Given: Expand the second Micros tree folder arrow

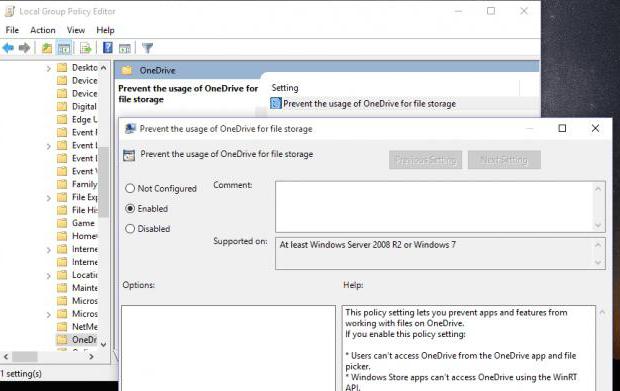Looking at the screenshot, I should pyautogui.click(x=49, y=315).
